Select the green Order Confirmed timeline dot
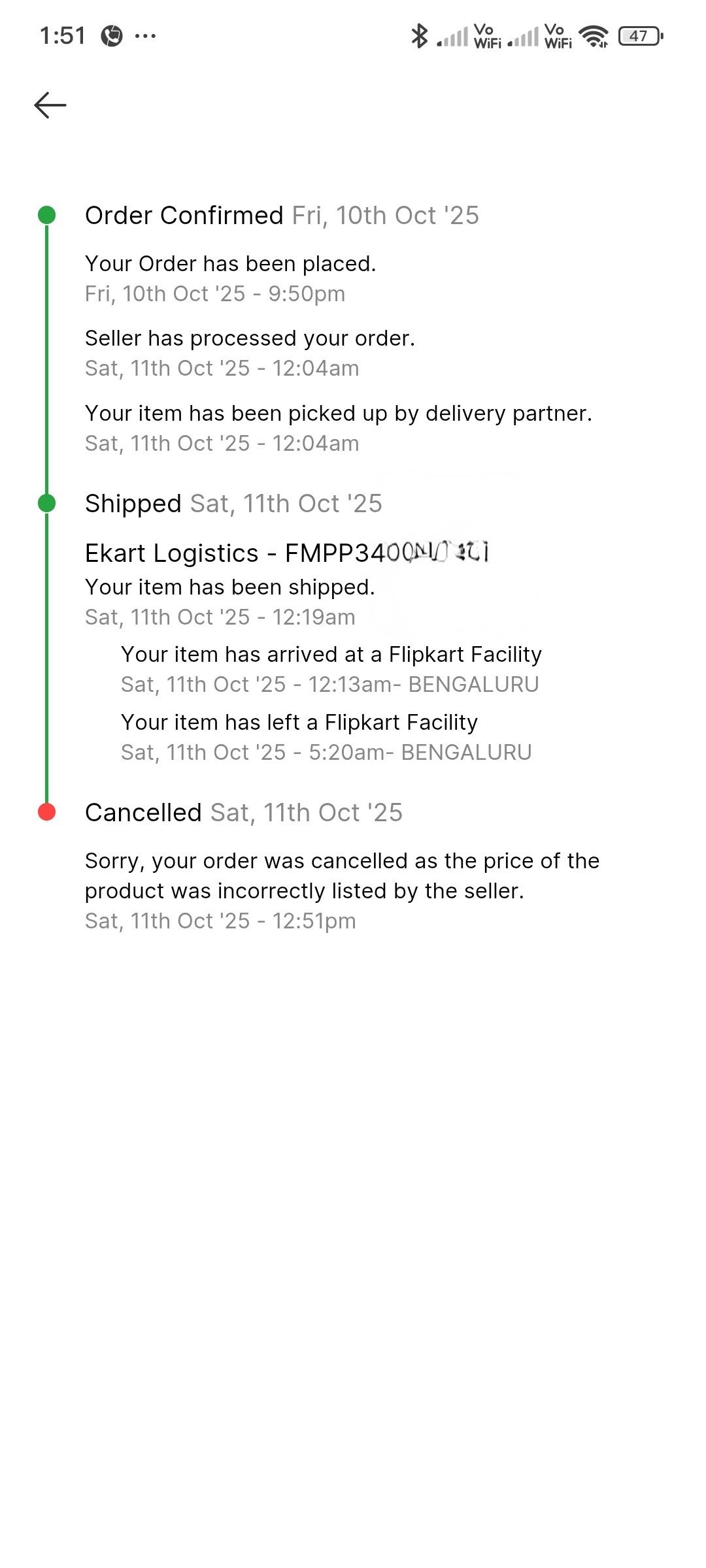The height and width of the screenshot is (1568, 706). 46,215
